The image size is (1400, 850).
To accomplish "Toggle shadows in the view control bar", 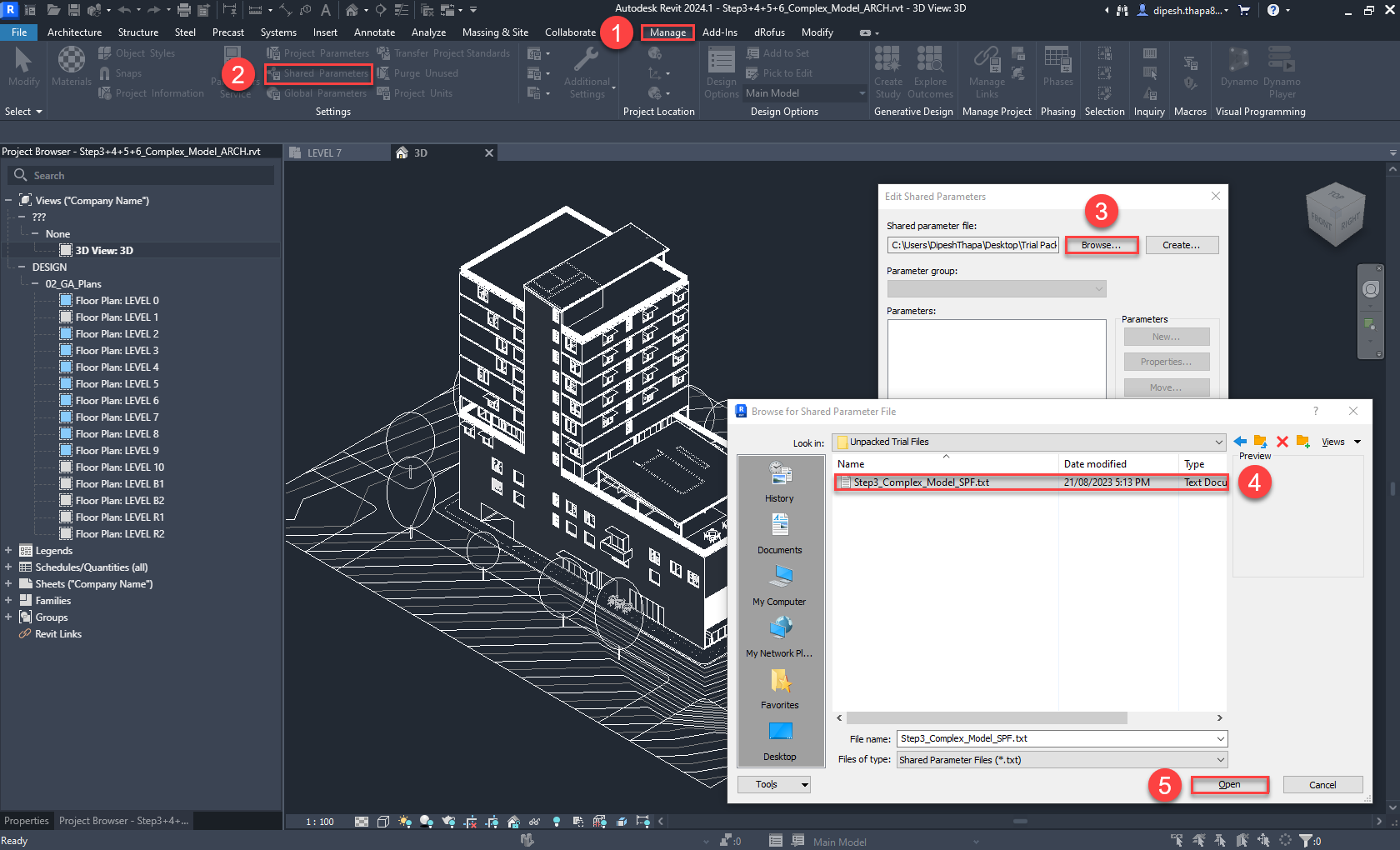I will 425,822.
